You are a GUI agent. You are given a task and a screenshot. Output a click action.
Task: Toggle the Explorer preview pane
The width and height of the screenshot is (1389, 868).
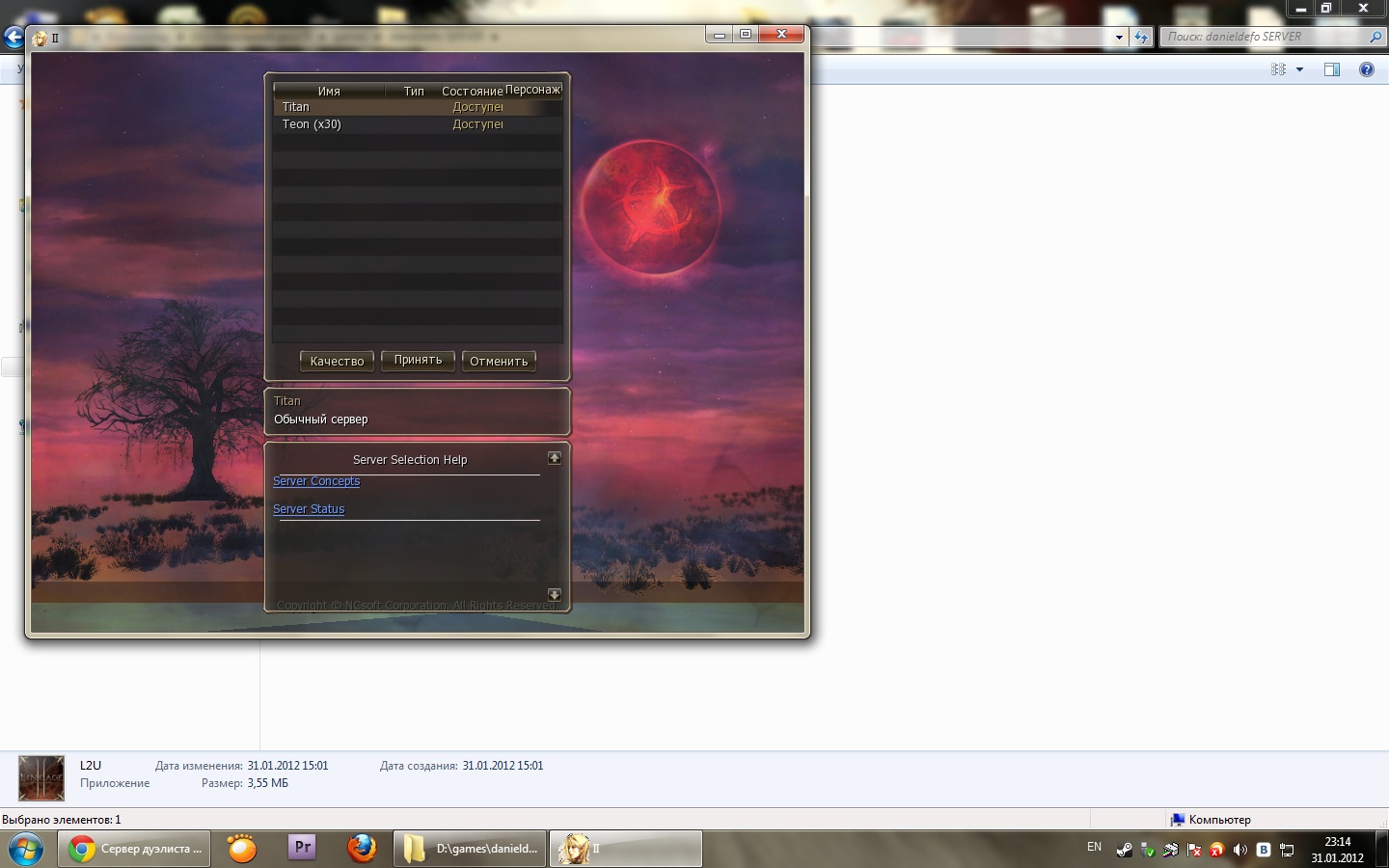pyautogui.click(x=1332, y=69)
